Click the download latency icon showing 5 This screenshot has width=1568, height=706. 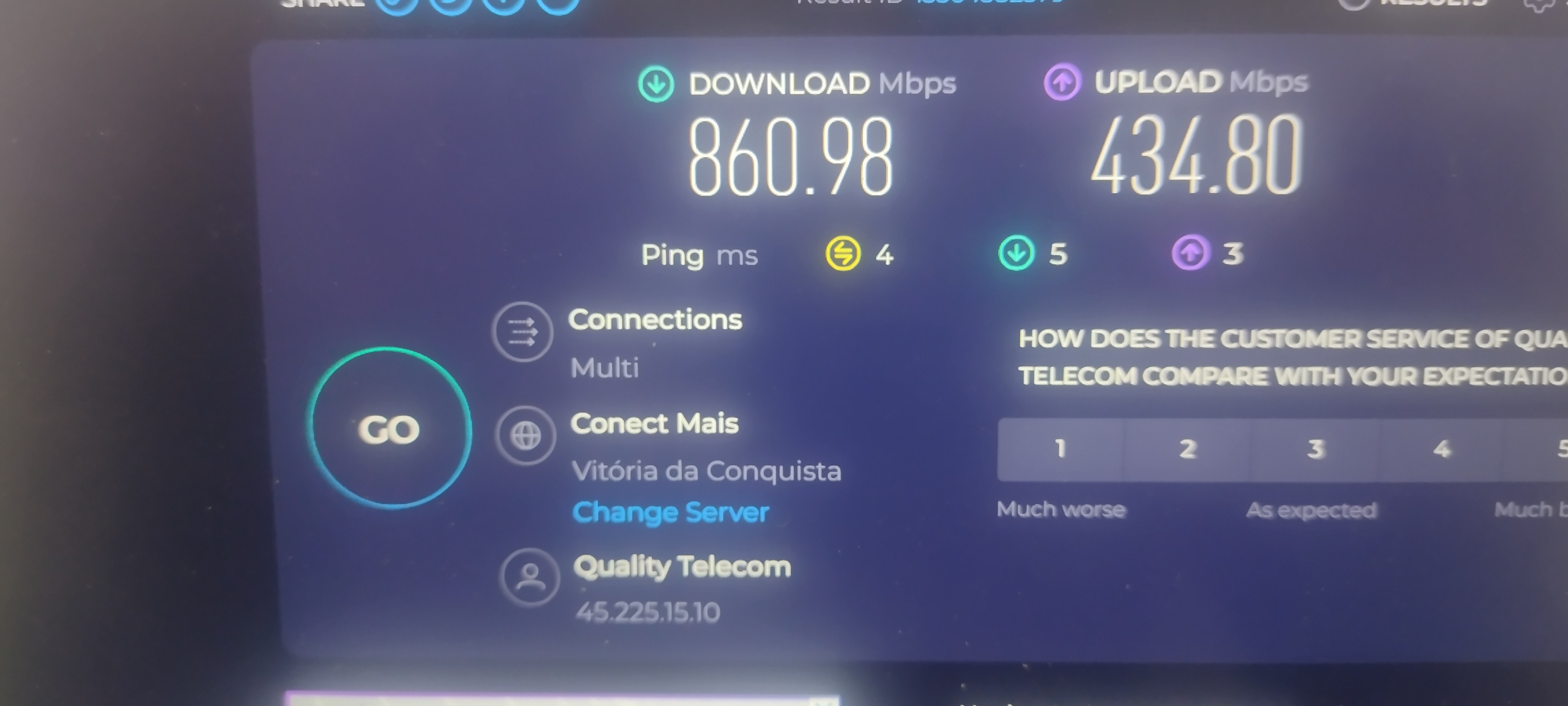1016,253
